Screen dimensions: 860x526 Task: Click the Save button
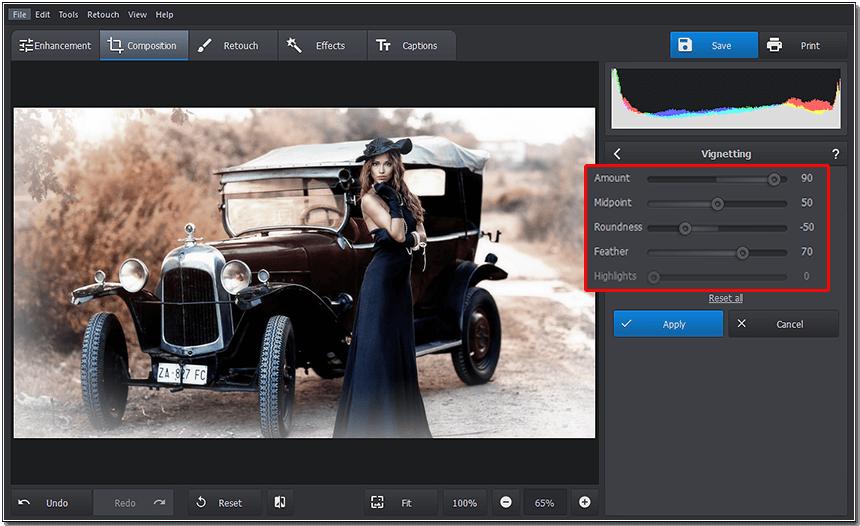[x=714, y=45]
